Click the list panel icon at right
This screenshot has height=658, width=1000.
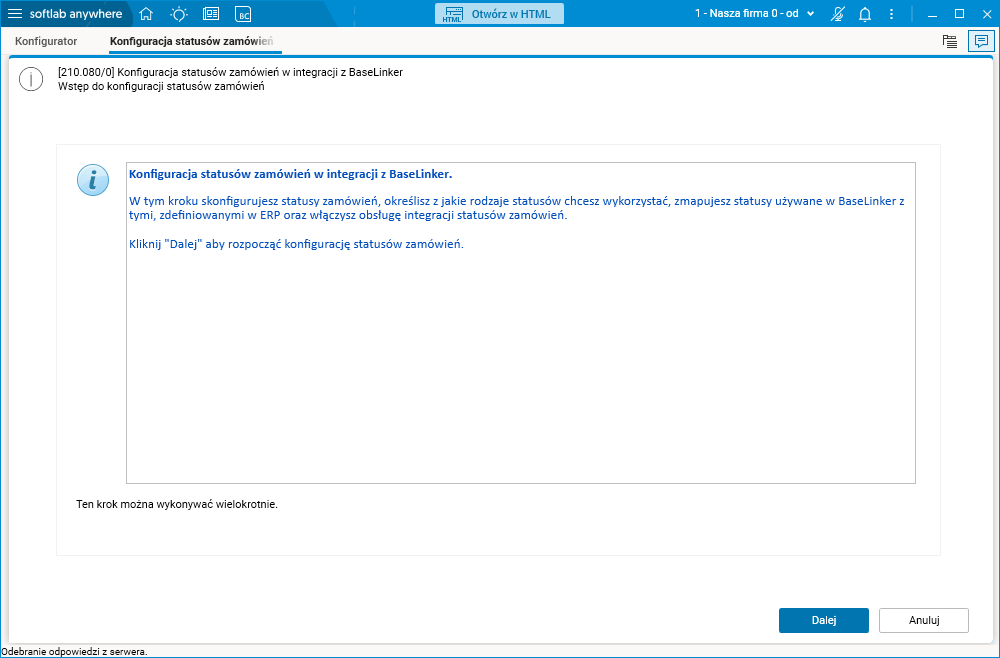click(x=950, y=41)
